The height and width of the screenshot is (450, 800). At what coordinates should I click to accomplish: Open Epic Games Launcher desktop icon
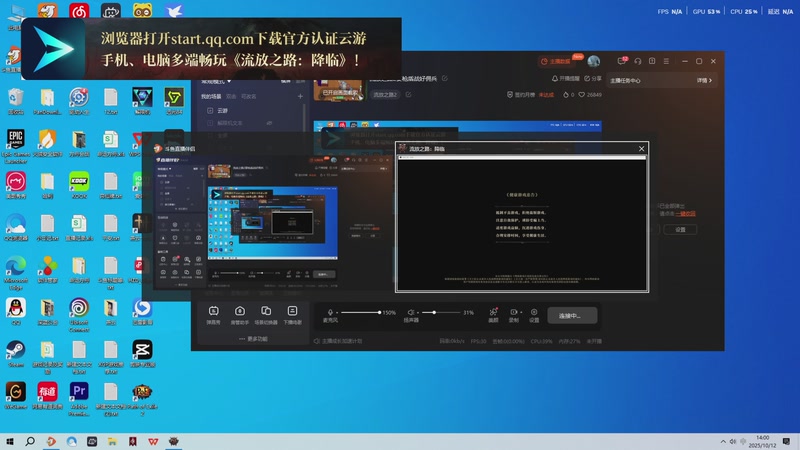[16, 146]
